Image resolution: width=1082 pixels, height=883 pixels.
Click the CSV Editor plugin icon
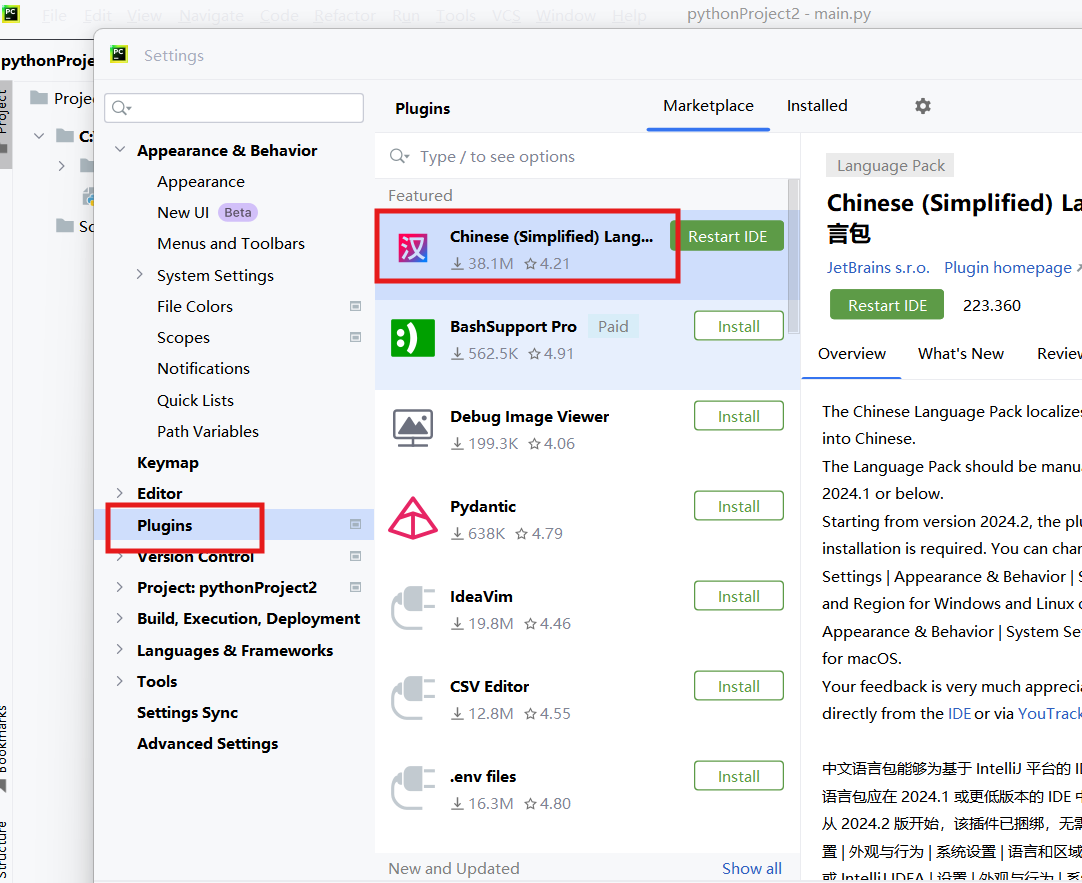[x=413, y=697]
